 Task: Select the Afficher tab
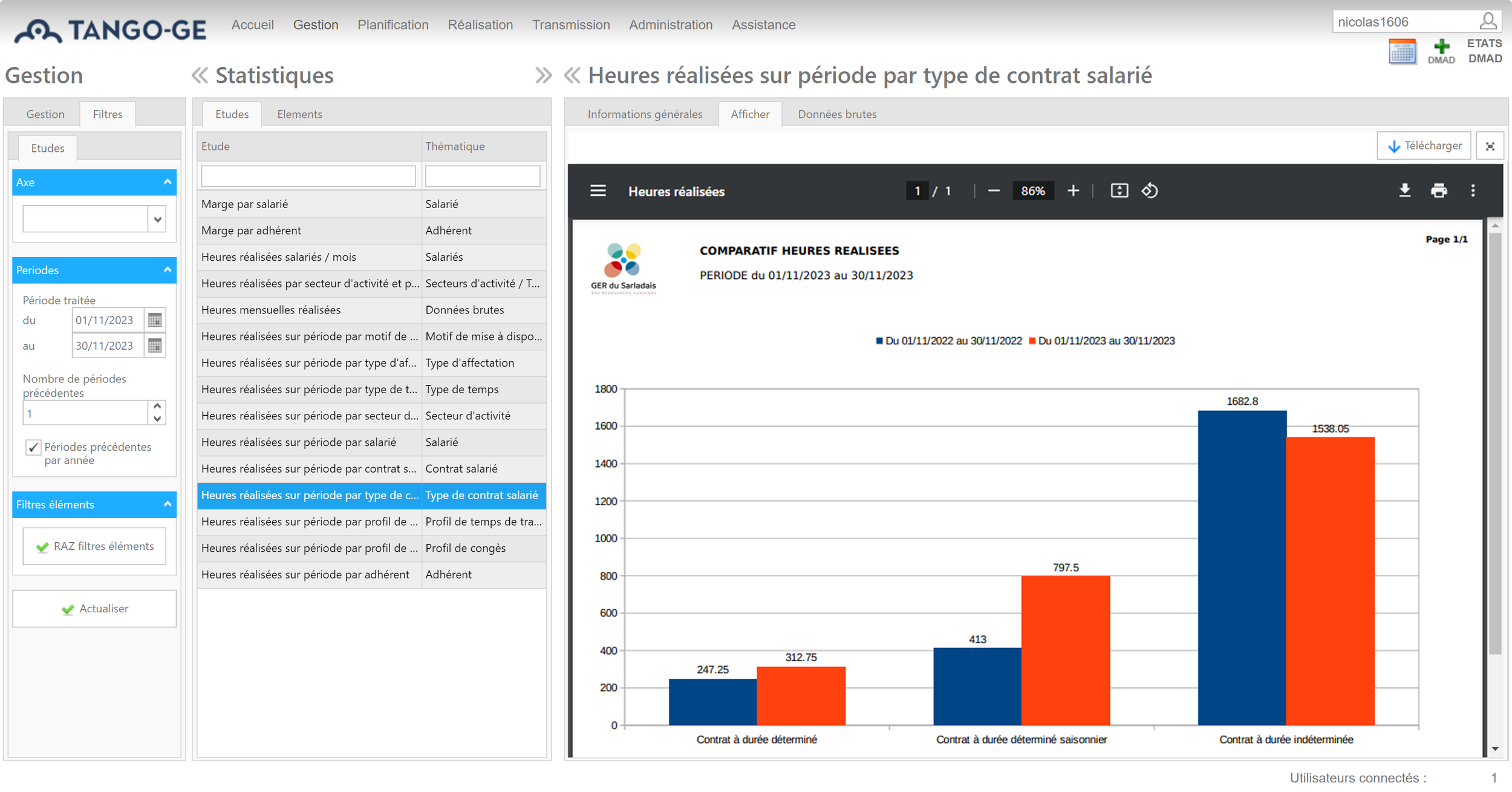click(x=750, y=114)
